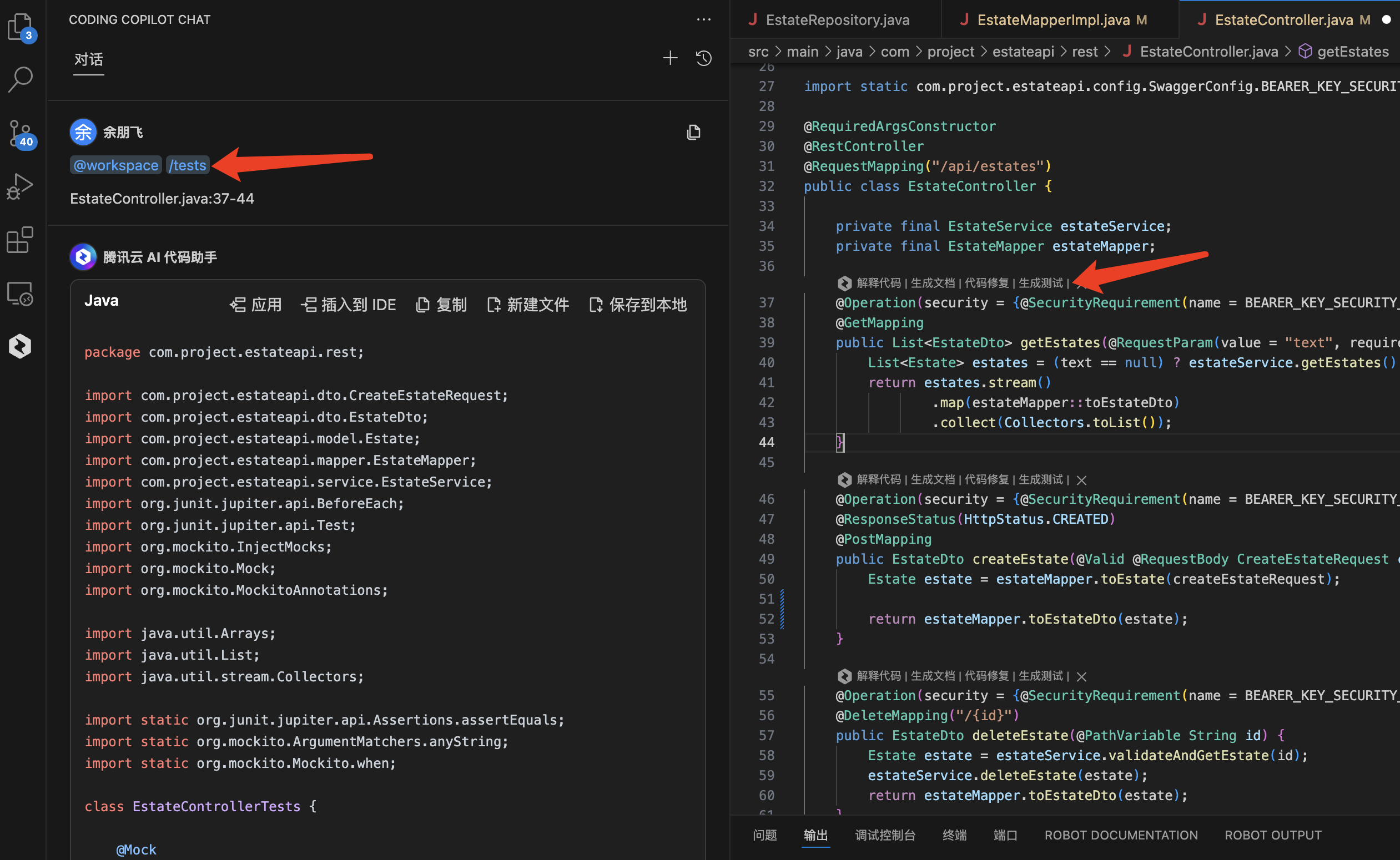This screenshot has height=860, width=1400.
Task: Open the ROBOT OUTPUT panel tab
Action: click(x=1272, y=834)
